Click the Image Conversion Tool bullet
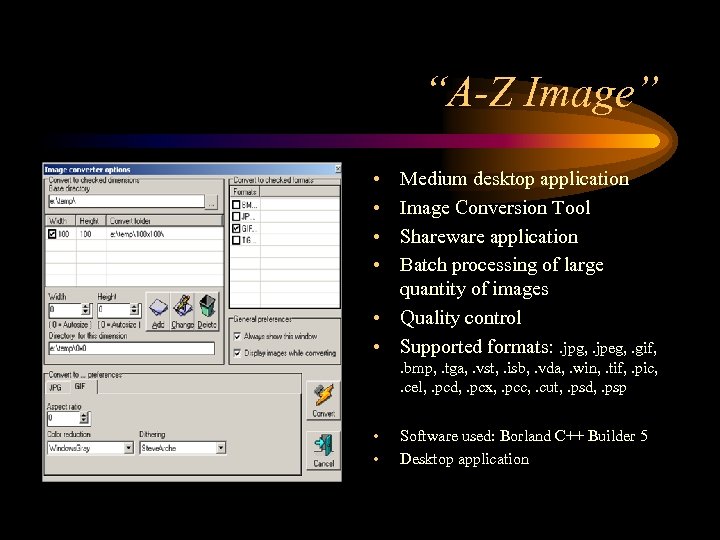 click(x=495, y=208)
